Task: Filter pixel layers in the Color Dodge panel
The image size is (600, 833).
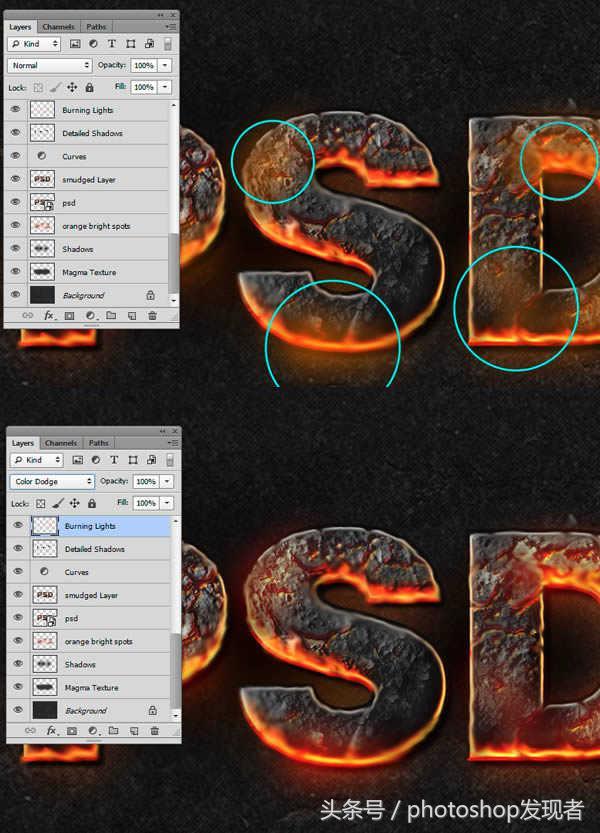Action: click(x=78, y=460)
